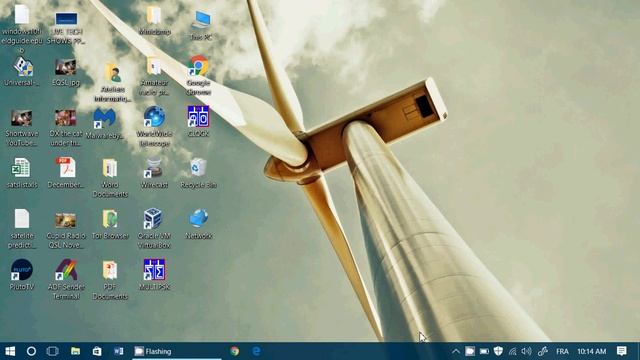The height and width of the screenshot is (360, 640).
Task: Open Microsoft Store from taskbar
Action: pyautogui.click(x=97, y=351)
